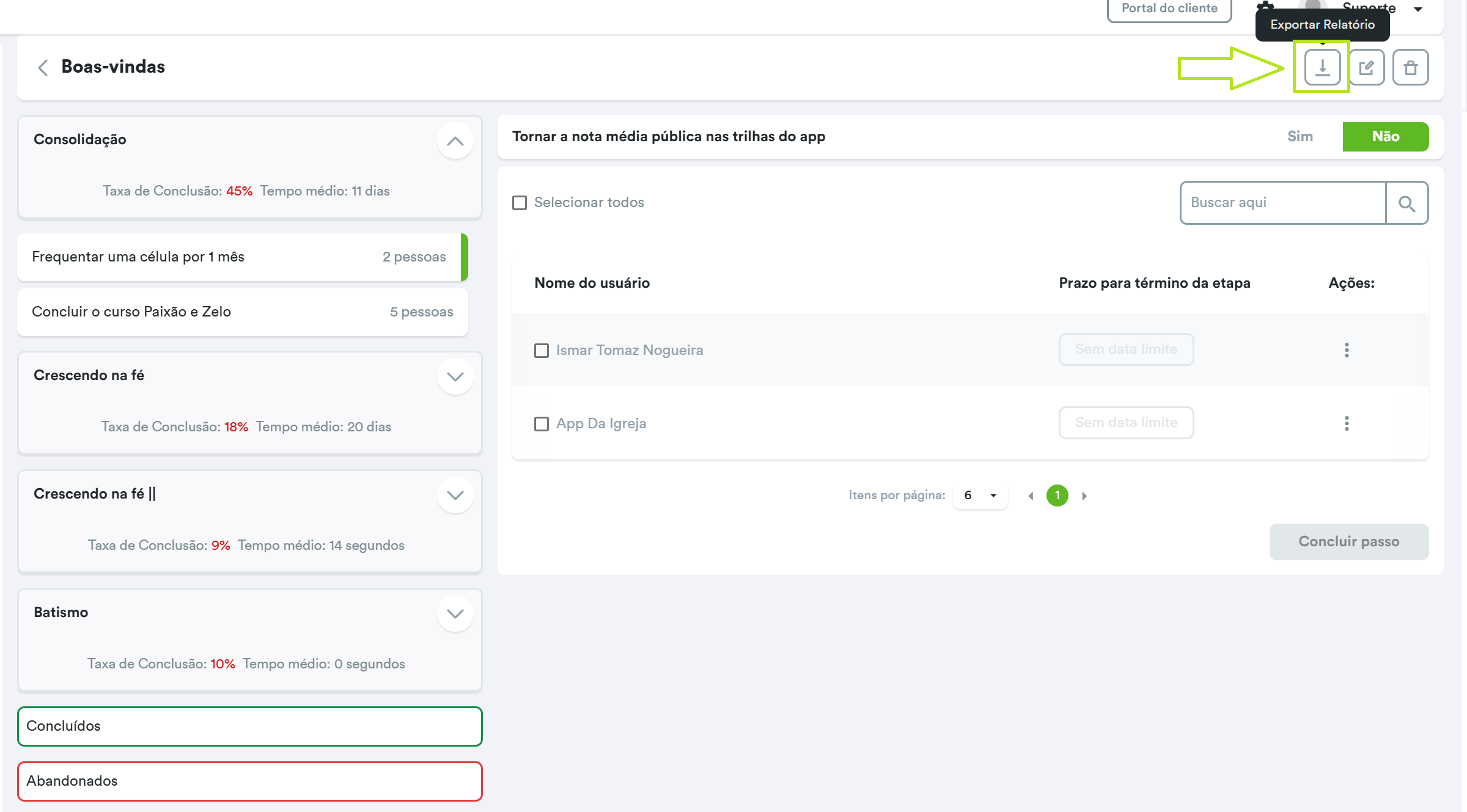Click the Buscar aqui search field
Viewport: 1467px width, 812px height.
pos(1282,203)
